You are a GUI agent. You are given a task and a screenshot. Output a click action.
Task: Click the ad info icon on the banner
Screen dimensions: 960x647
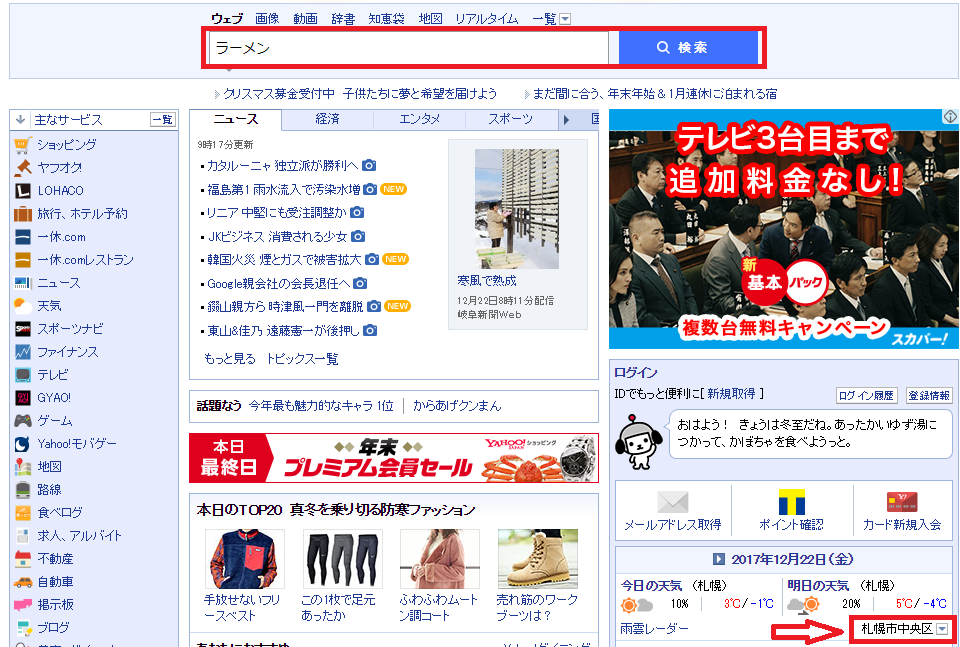pyautogui.click(x=950, y=116)
